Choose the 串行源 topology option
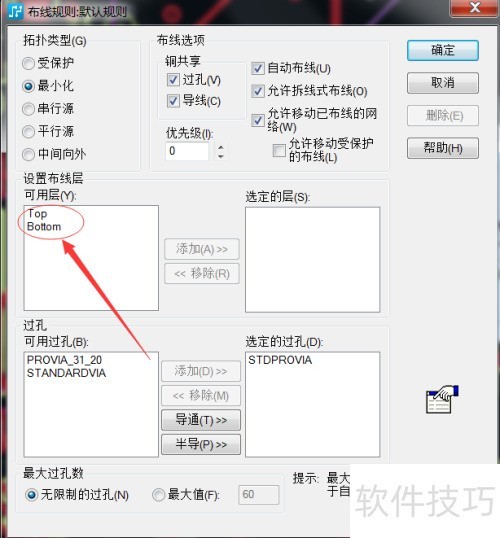The width and height of the screenshot is (500, 538). click(x=28, y=109)
